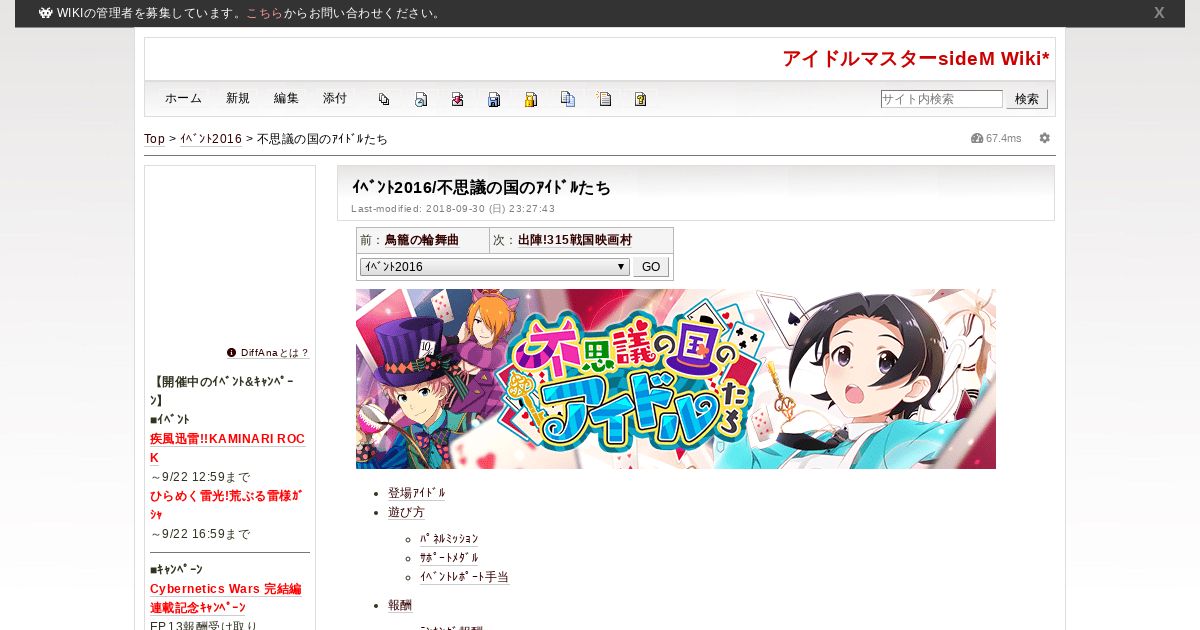Jump to 登場ｱｲﾄﾞﾙ section

416,493
